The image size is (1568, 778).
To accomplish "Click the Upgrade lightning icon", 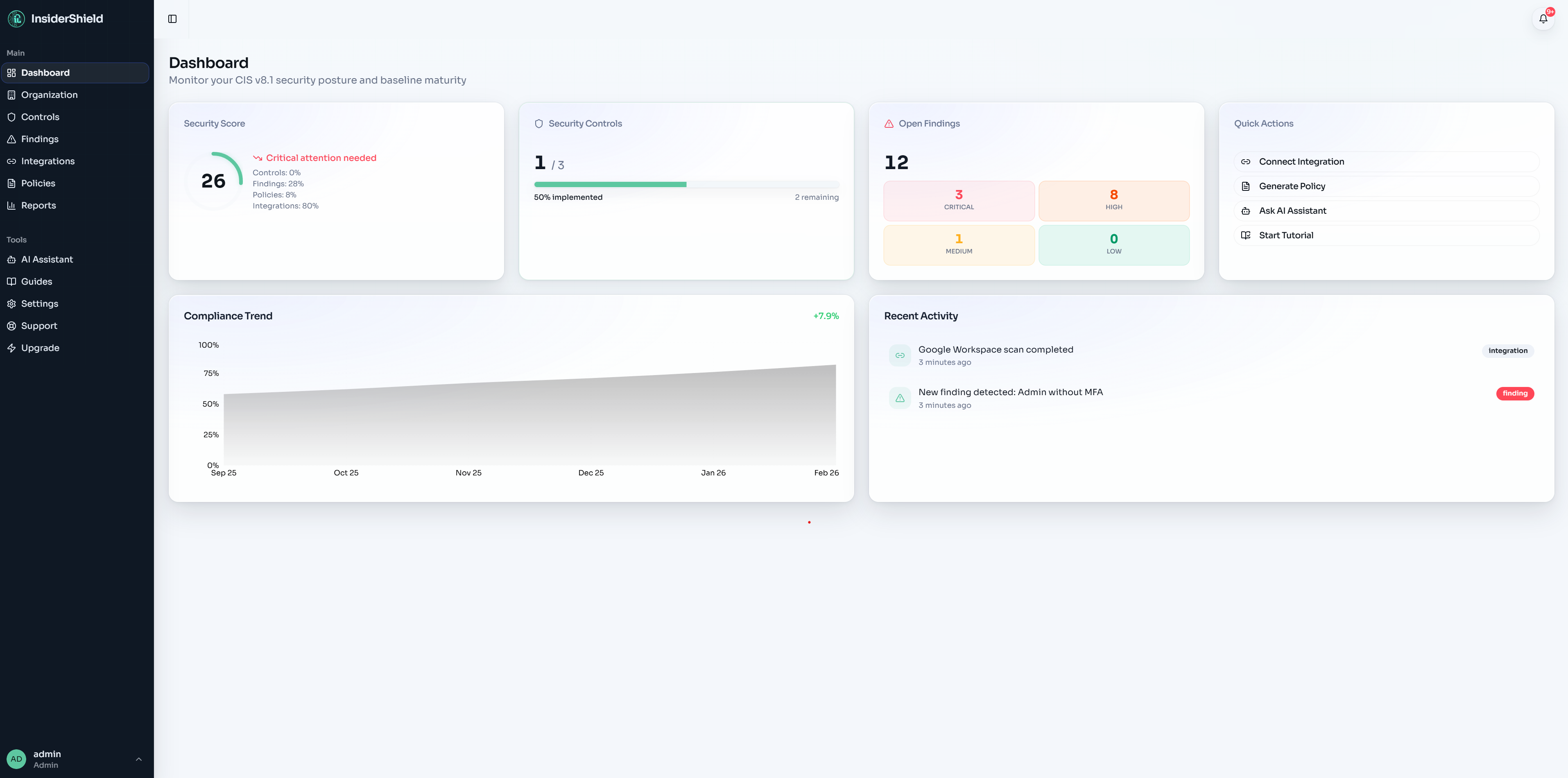I will 11,348.
